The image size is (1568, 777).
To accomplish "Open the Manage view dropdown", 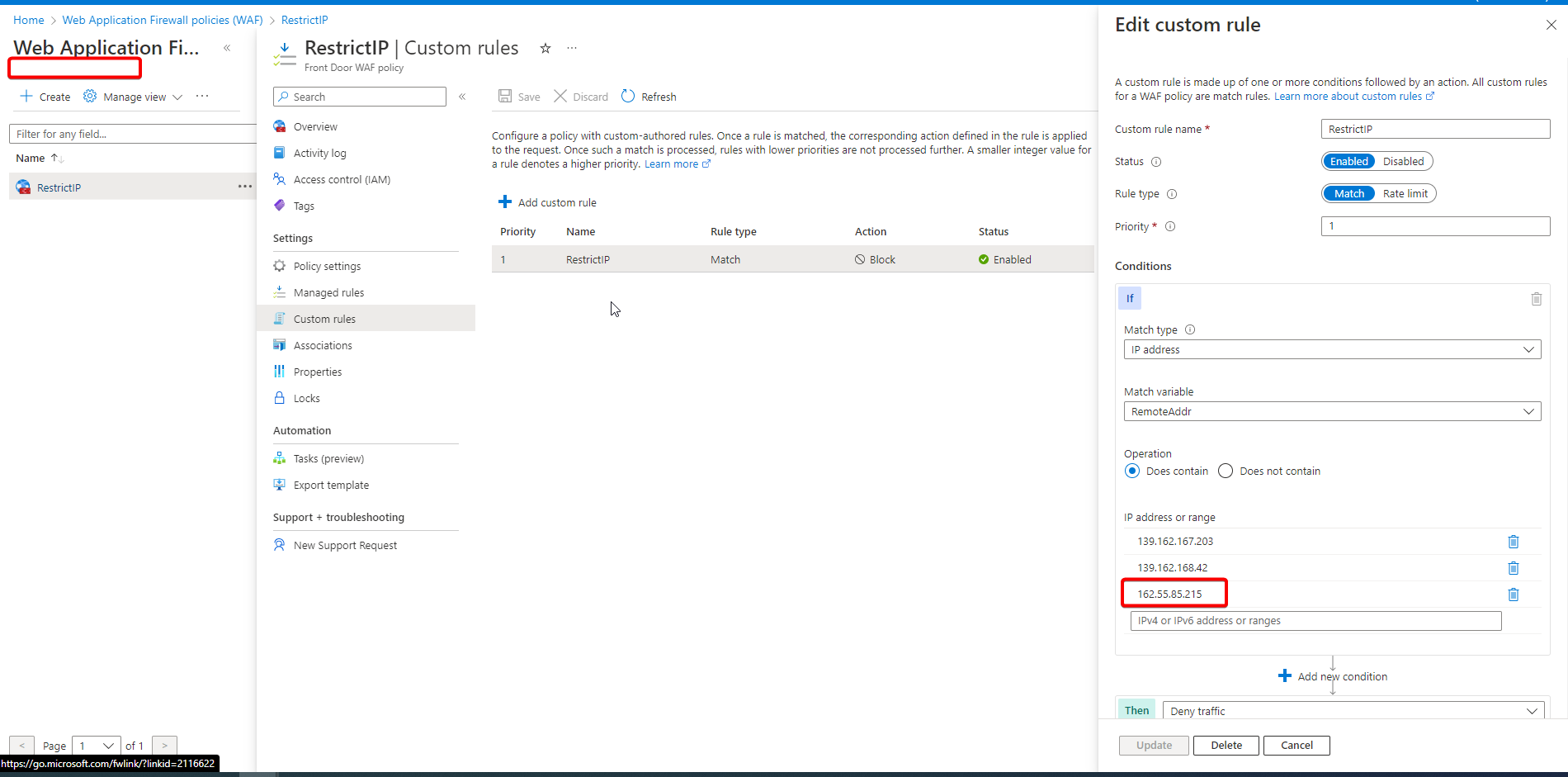I will pos(133,97).
